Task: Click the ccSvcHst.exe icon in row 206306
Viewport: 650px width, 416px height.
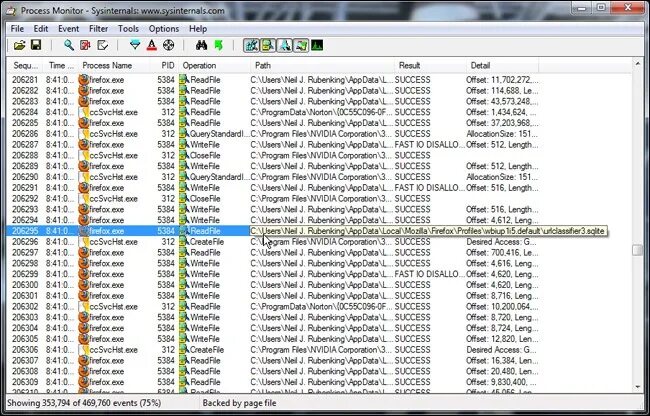Action: 84,349
